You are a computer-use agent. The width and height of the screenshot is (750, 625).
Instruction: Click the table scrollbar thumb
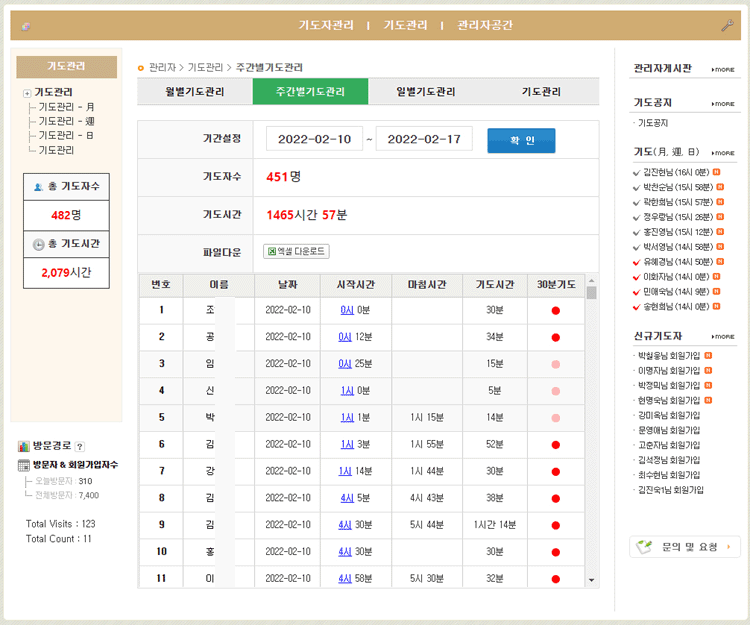tap(592, 293)
